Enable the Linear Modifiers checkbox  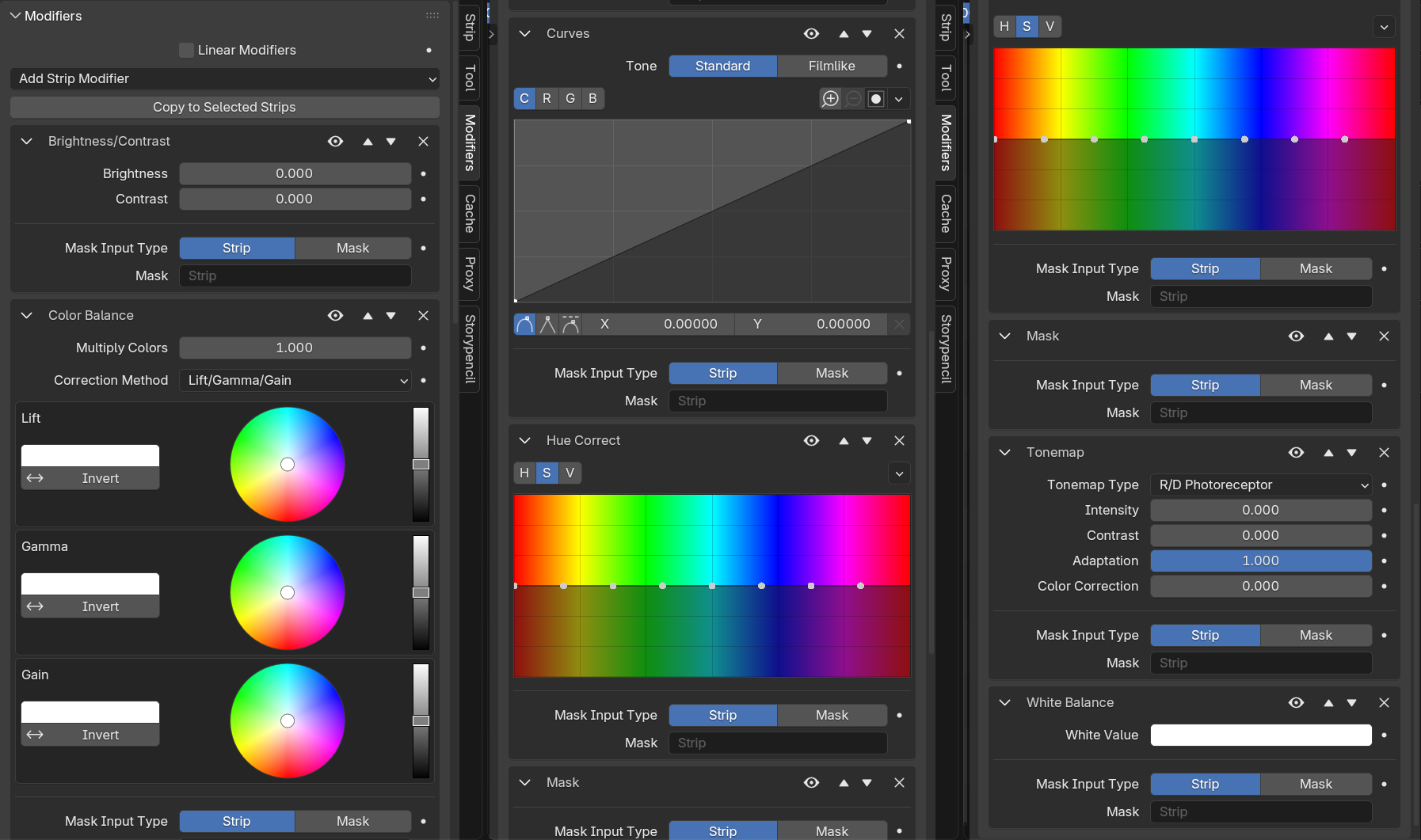tap(187, 50)
